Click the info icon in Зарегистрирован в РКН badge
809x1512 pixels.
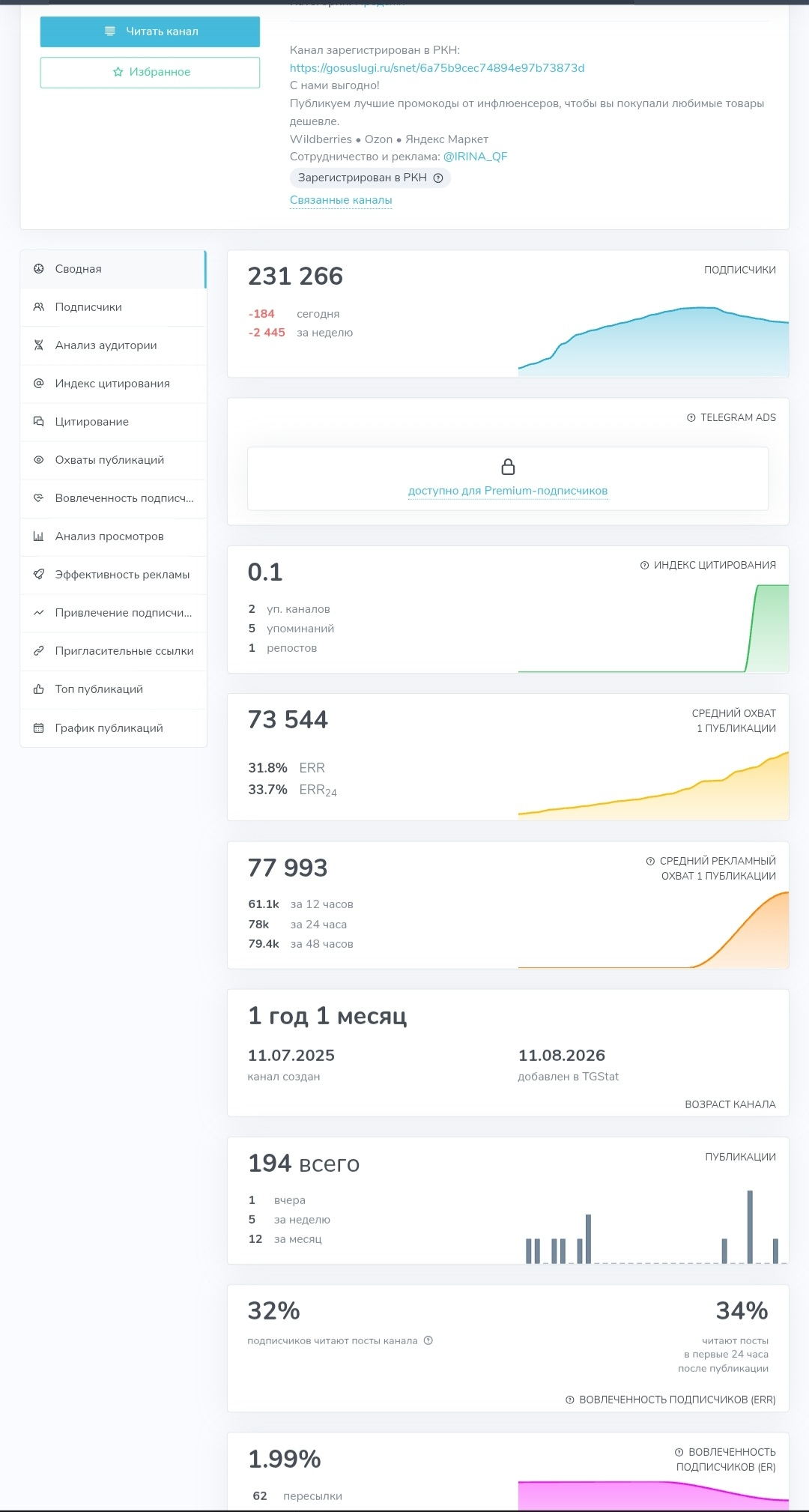438,178
